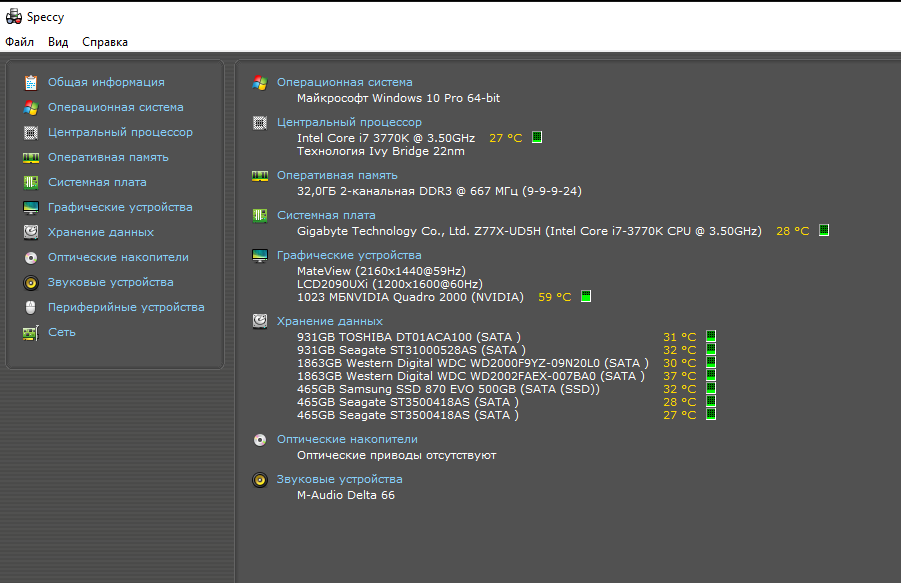Select Центральный процессор in sidebar

(120, 132)
